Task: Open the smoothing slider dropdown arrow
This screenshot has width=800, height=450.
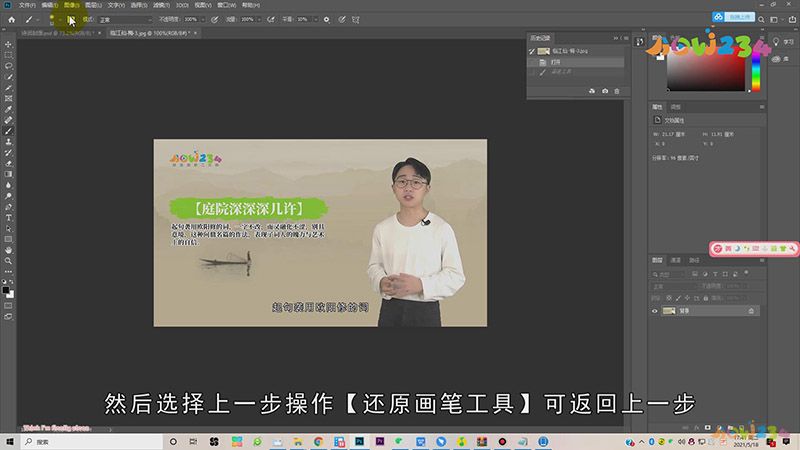Action: coord(315,19)
